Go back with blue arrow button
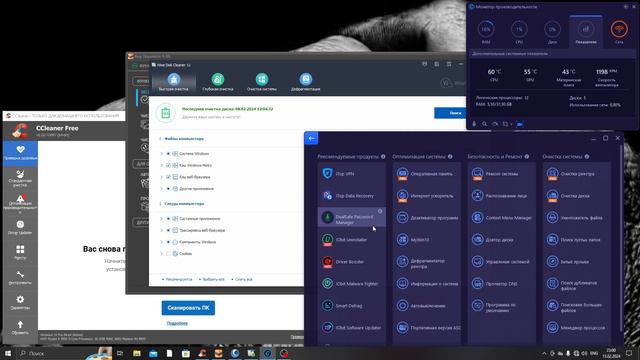 pyautogui.click(x=311, y=138)
